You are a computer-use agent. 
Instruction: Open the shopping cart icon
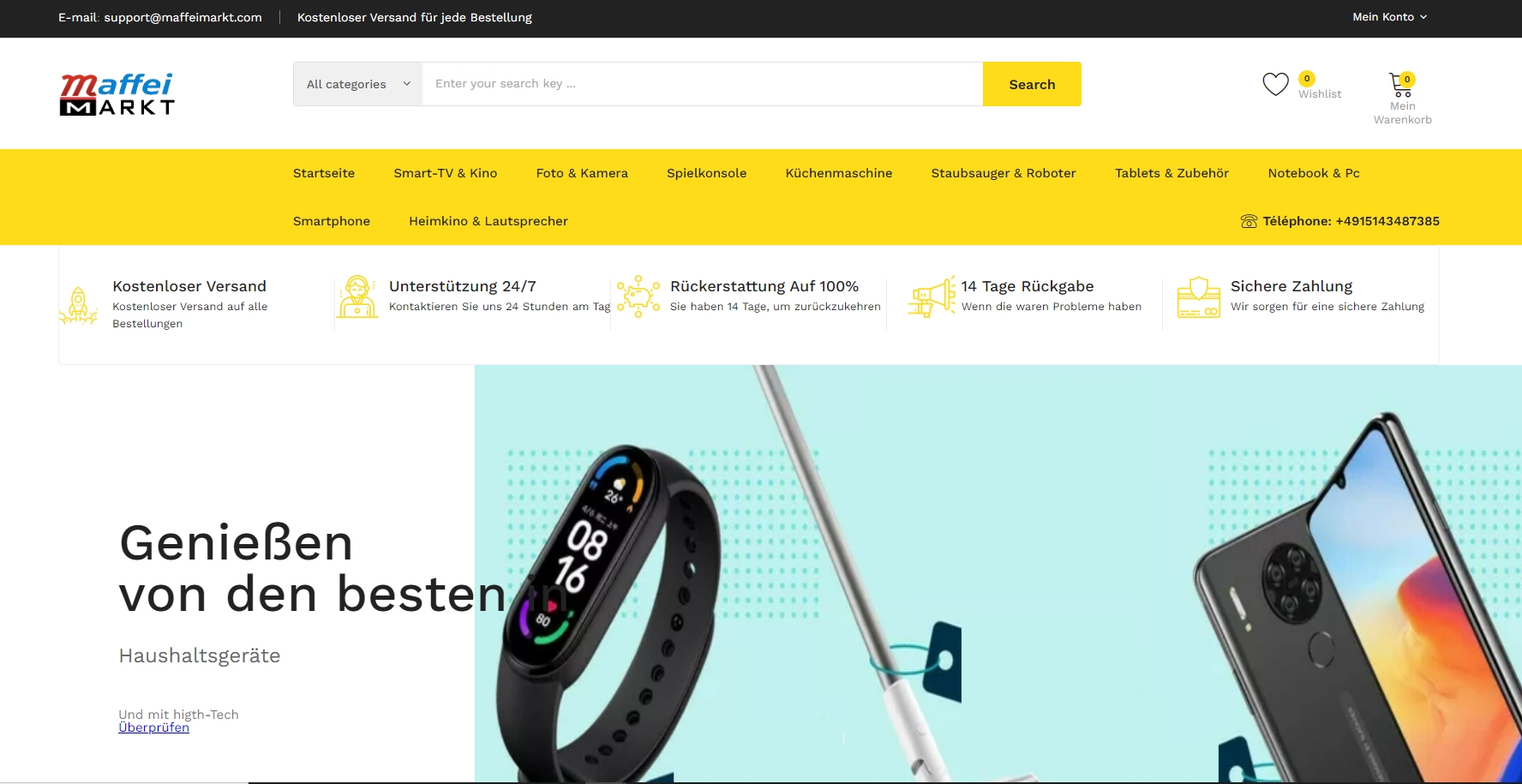(1400, 85)
